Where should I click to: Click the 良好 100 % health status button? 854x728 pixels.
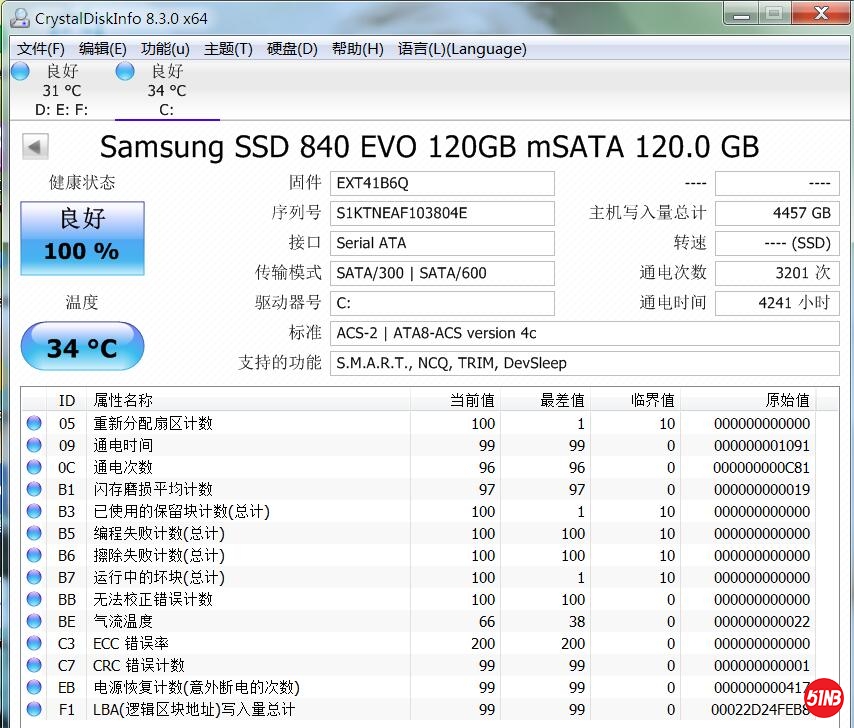pos(82,238)
